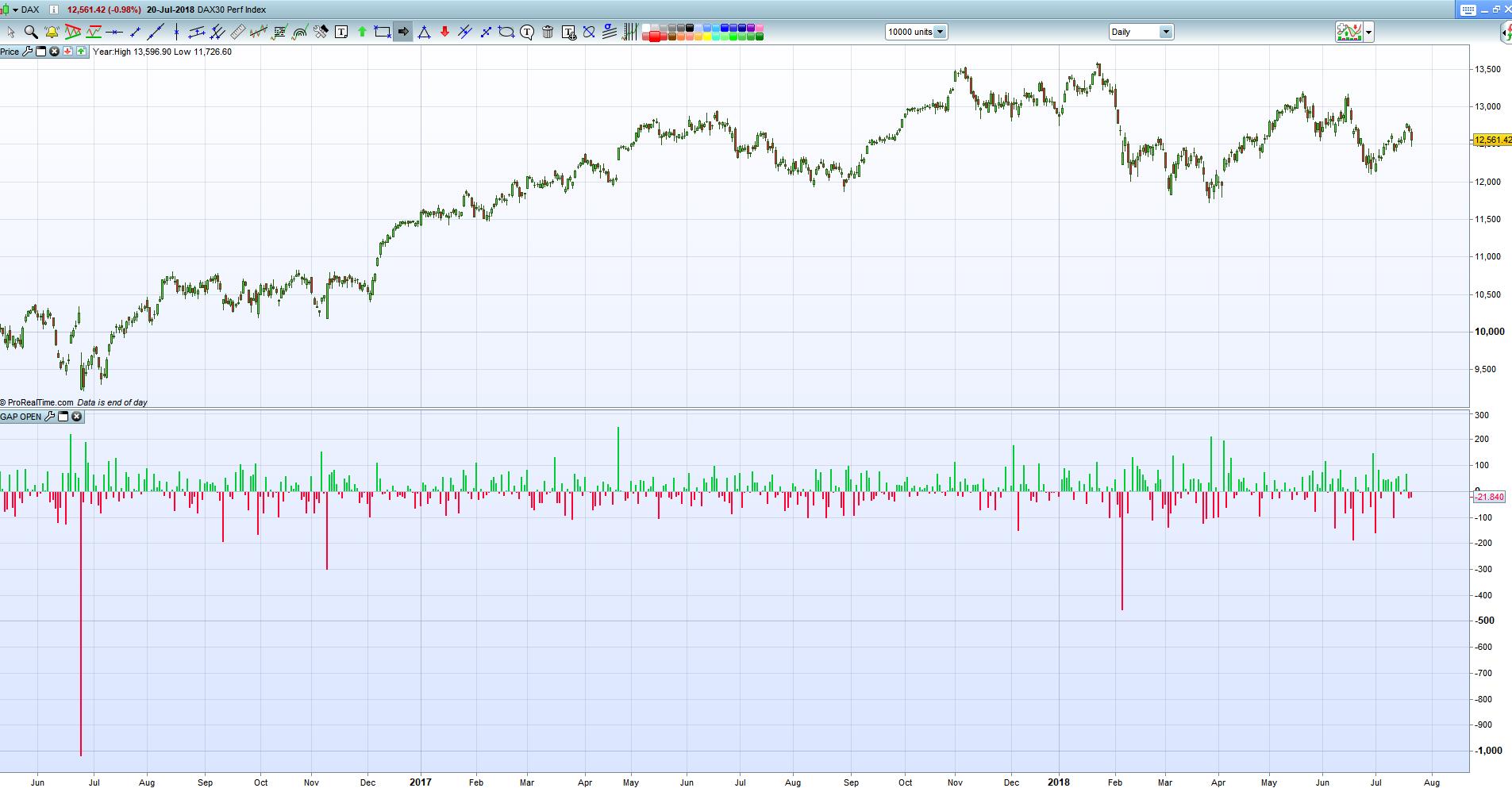
Task: Select the parallel channel drawing tool
Action: 197,33
